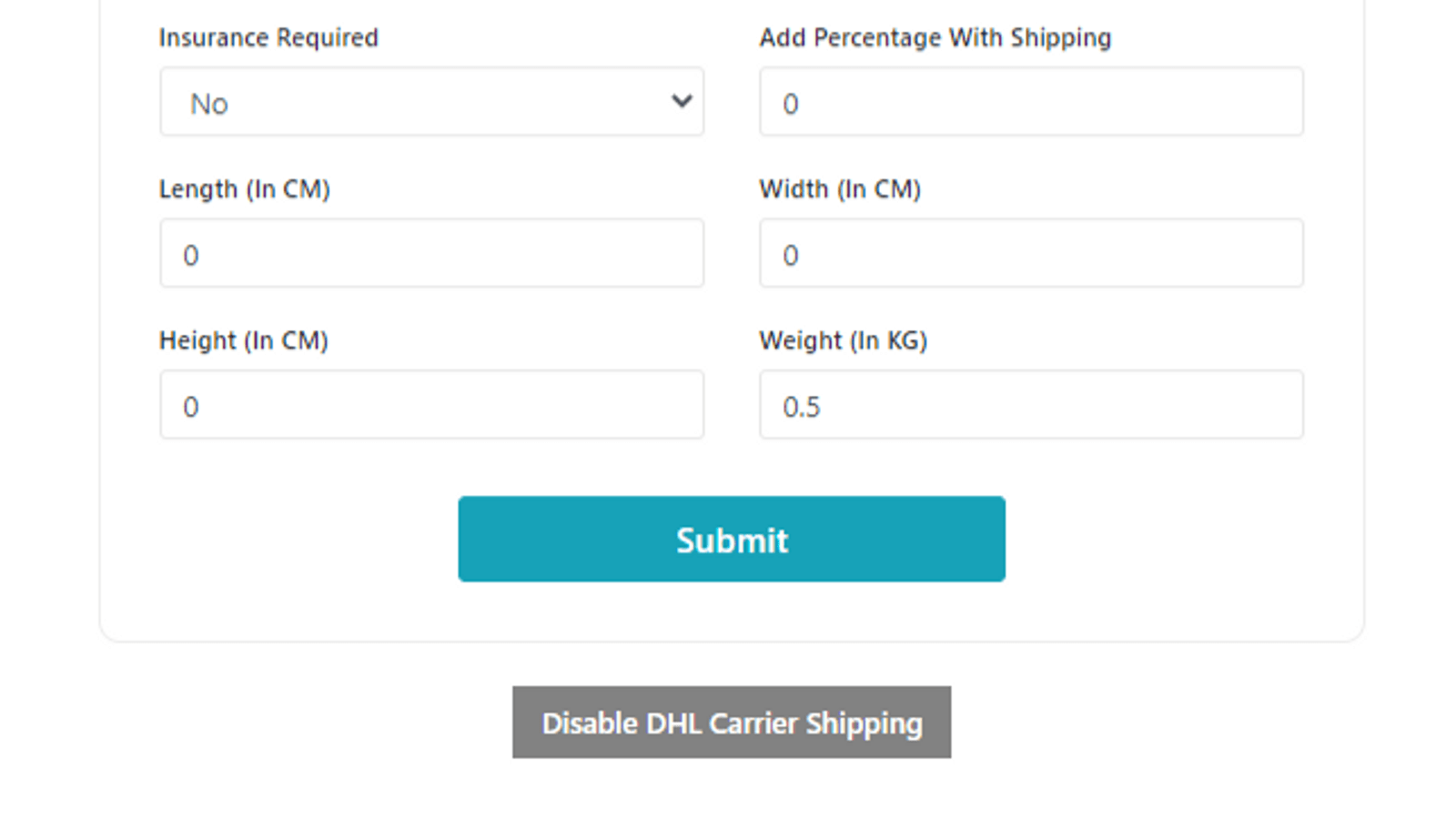Image resolution: width=1456 pixels, height=819 pixels.
Task: Click into the Length (In CM) input
Action: [x=431, y=253]
